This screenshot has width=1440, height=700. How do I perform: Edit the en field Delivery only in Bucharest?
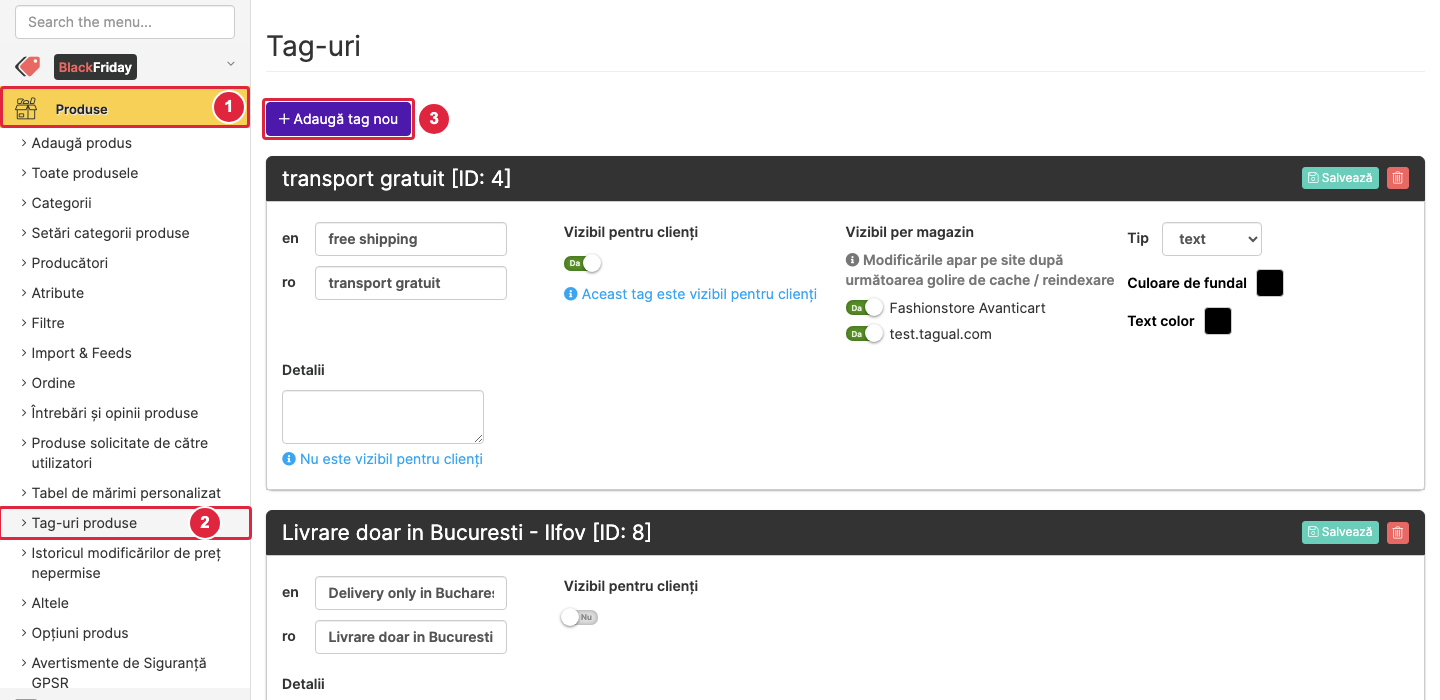(x=411, y=593)
